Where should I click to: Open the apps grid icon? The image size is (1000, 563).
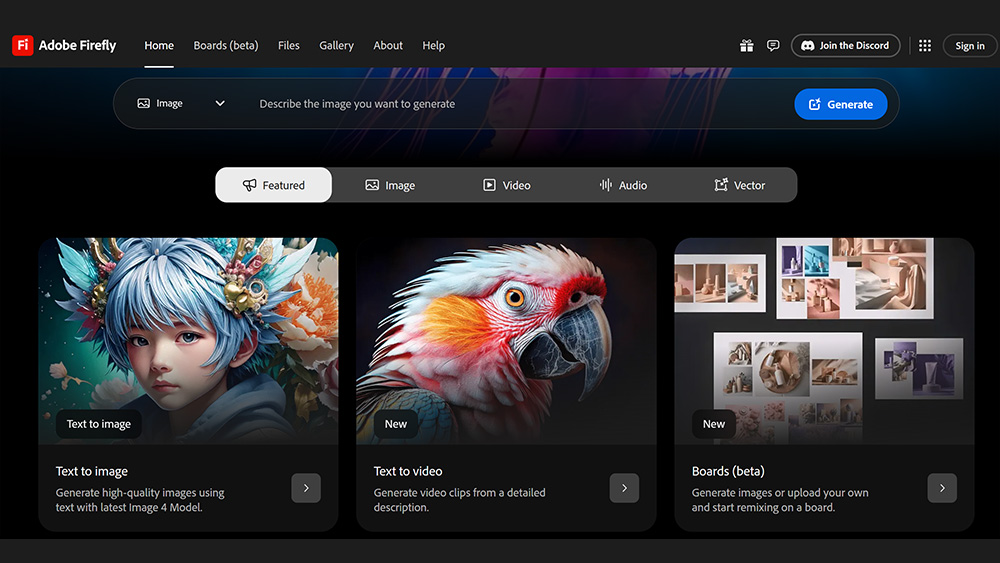tap(925, 45)
